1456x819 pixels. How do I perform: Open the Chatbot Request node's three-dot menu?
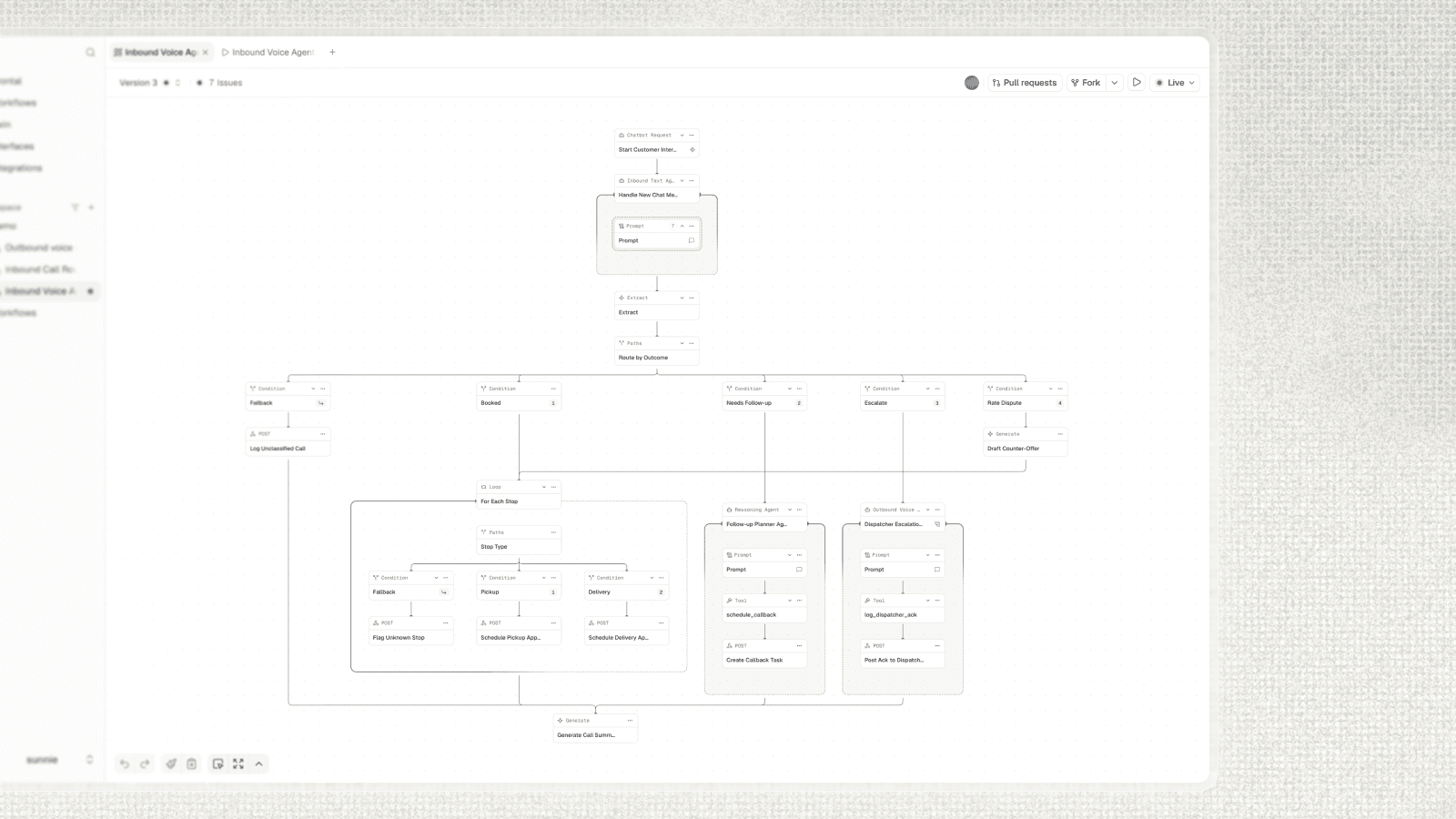point(692,135)
